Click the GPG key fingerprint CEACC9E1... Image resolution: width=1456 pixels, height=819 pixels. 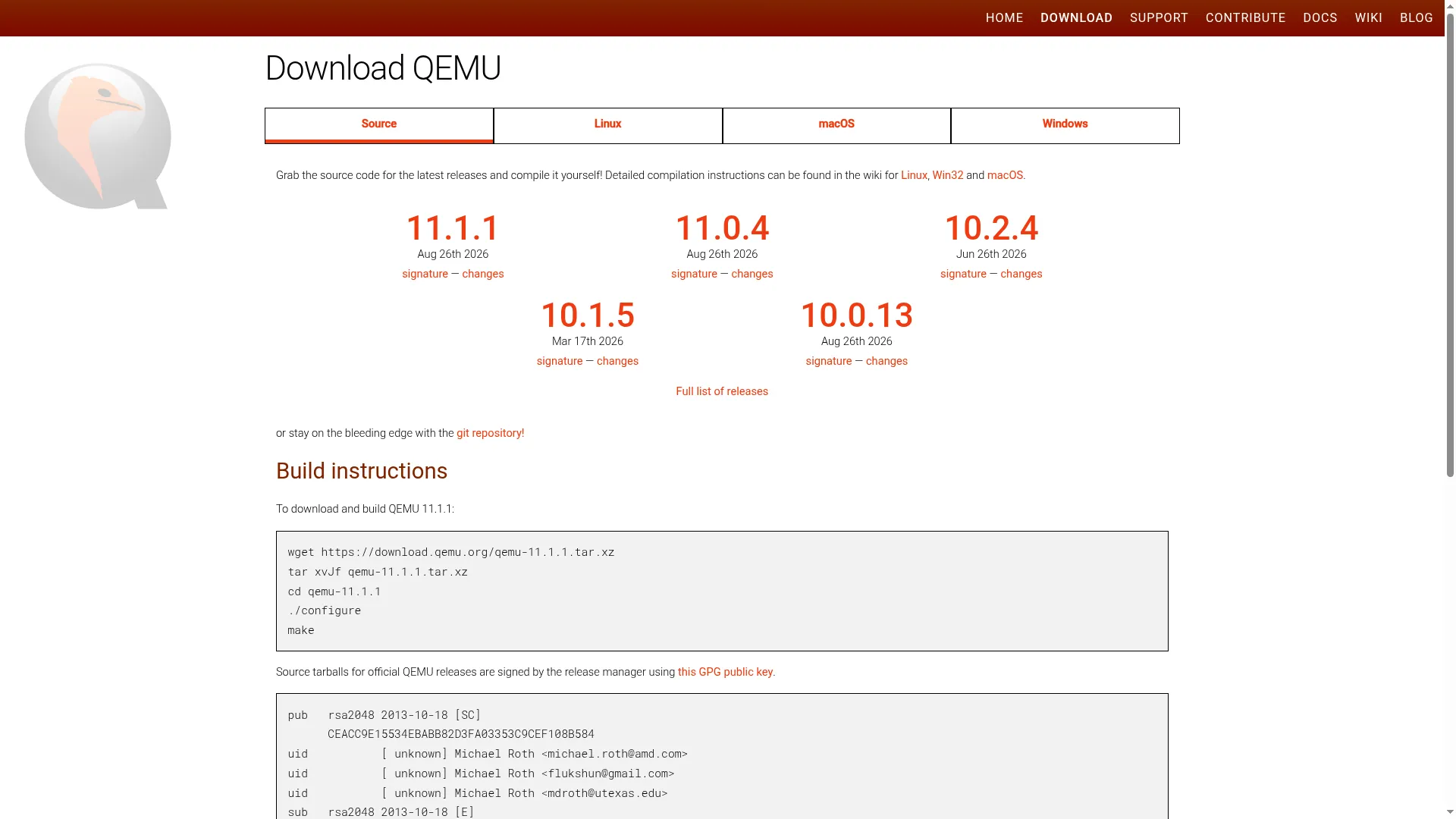point(461,734)
